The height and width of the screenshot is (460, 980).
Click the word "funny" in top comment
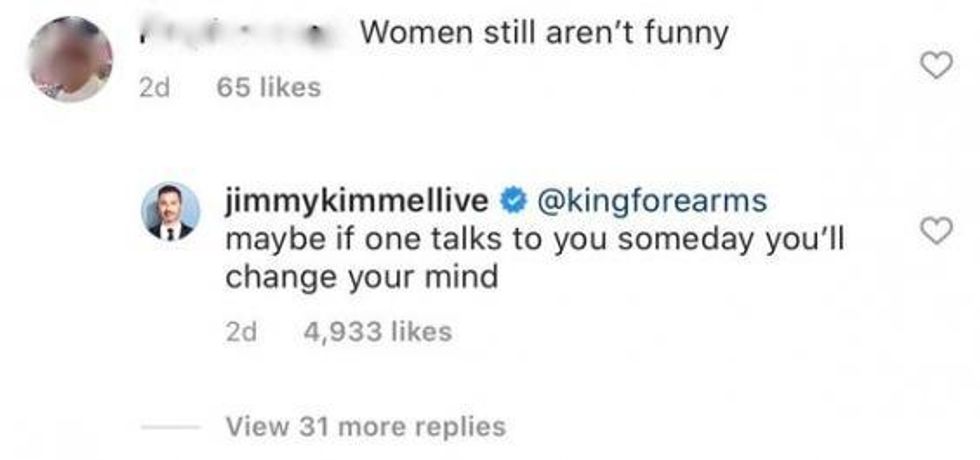(x=684, y=34)
